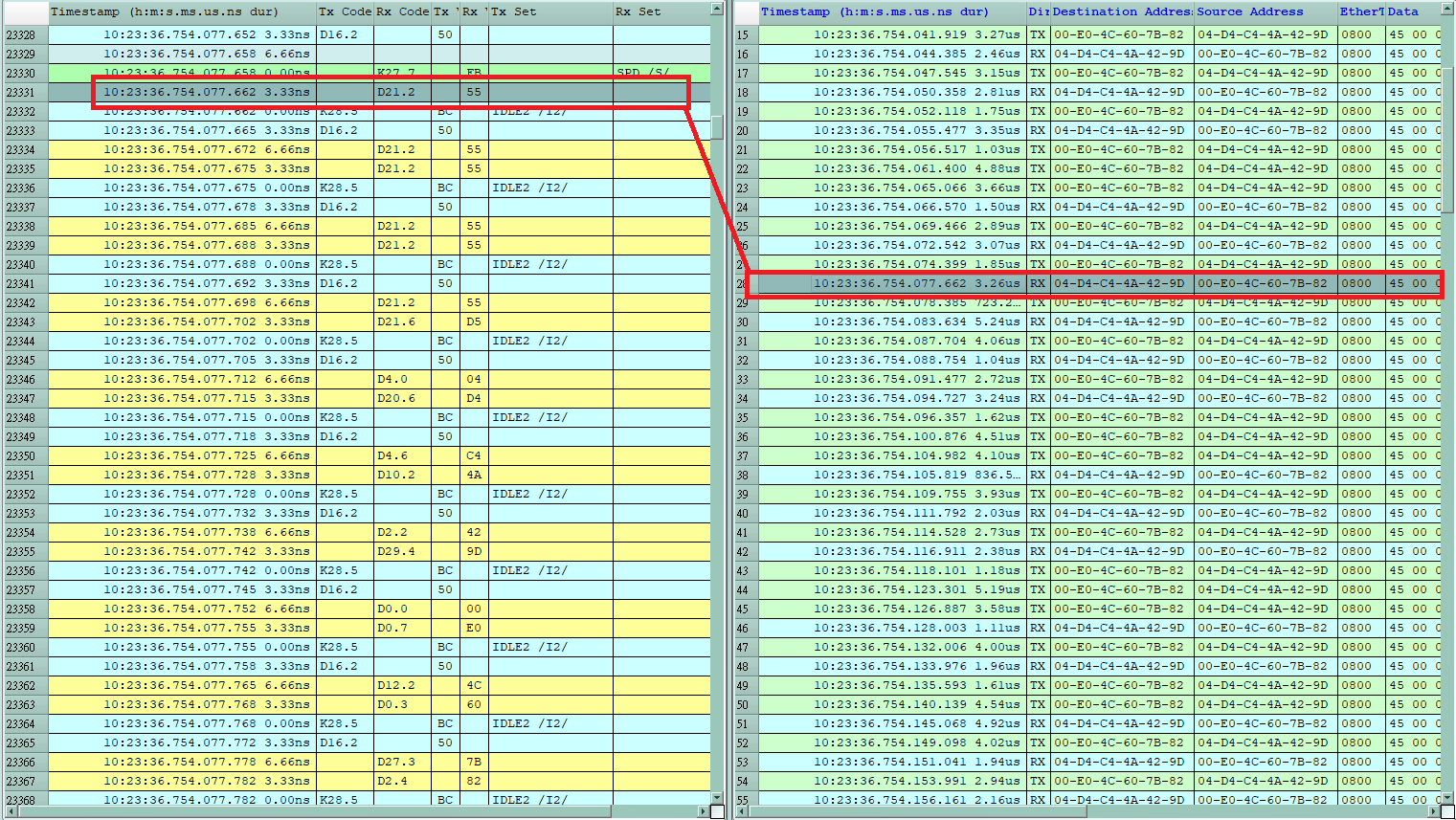Click the left pane's horizontal scroll-right arrow
This screenshot has width=1456, height=820.
click(704, 811)
